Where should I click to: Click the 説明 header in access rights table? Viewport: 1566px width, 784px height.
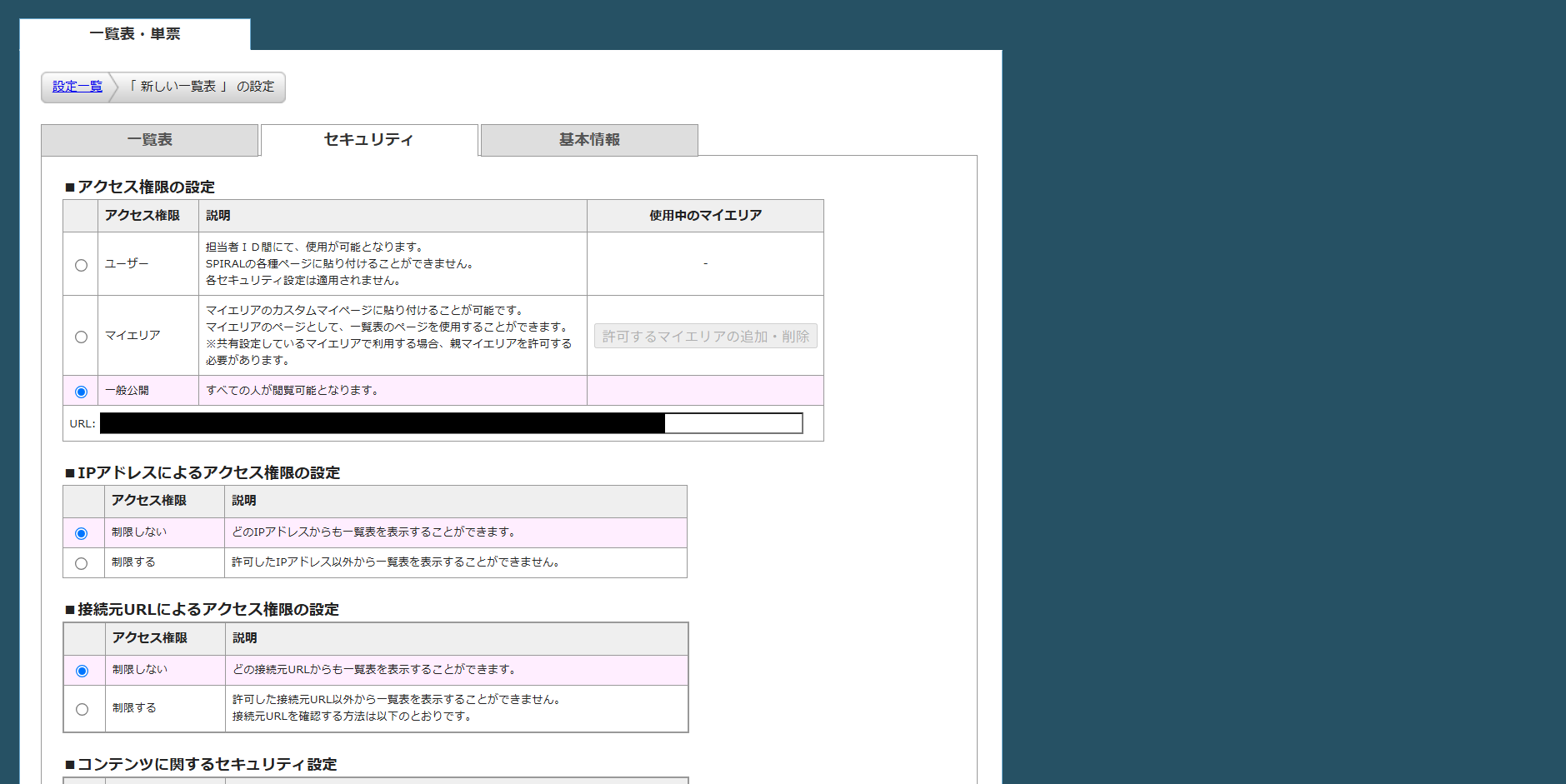click(x=218, y=215)
